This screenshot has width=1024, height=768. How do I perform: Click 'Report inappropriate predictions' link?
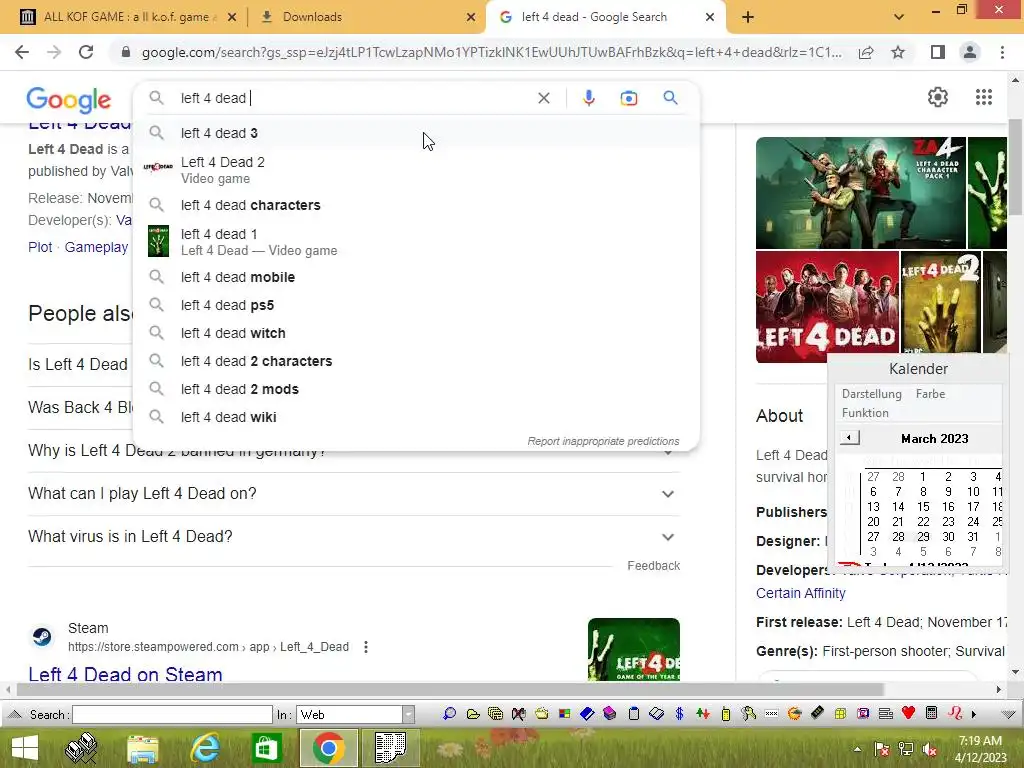pyautogui.click(x=603, y=441)
